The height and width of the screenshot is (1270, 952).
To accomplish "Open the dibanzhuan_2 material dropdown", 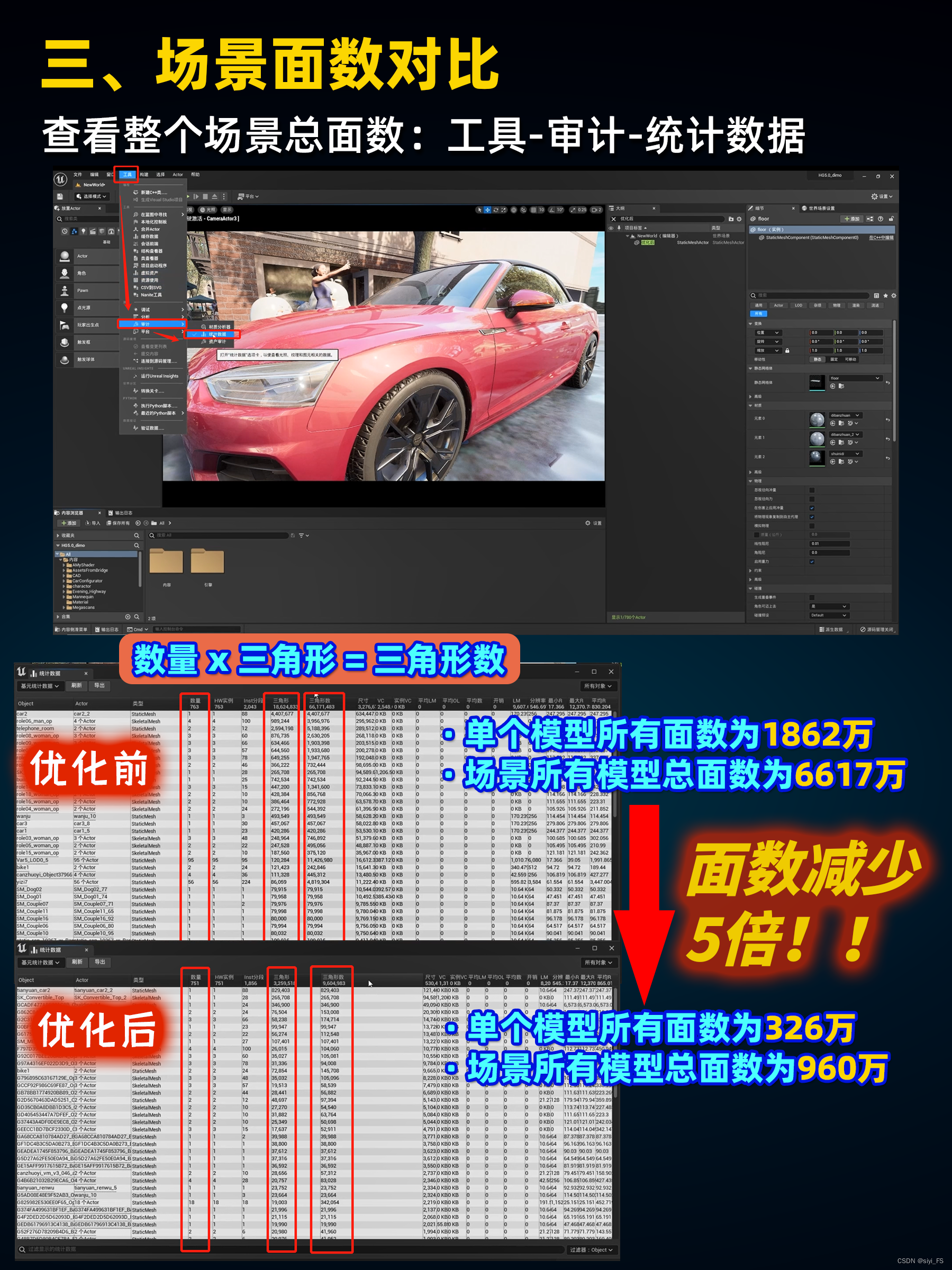I will pyautogui.click(x=846, y=434).
